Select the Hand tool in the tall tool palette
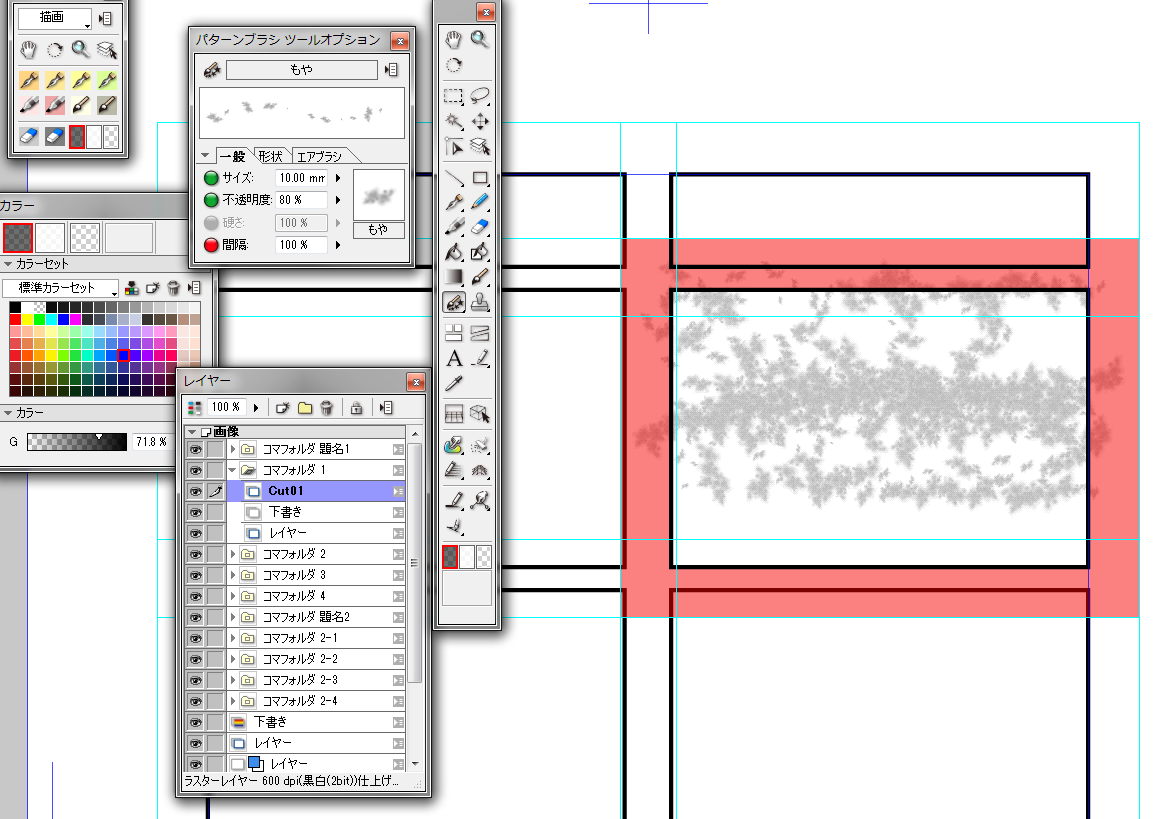The width and height of the screenshot is (1161, 819). point(453,39)
